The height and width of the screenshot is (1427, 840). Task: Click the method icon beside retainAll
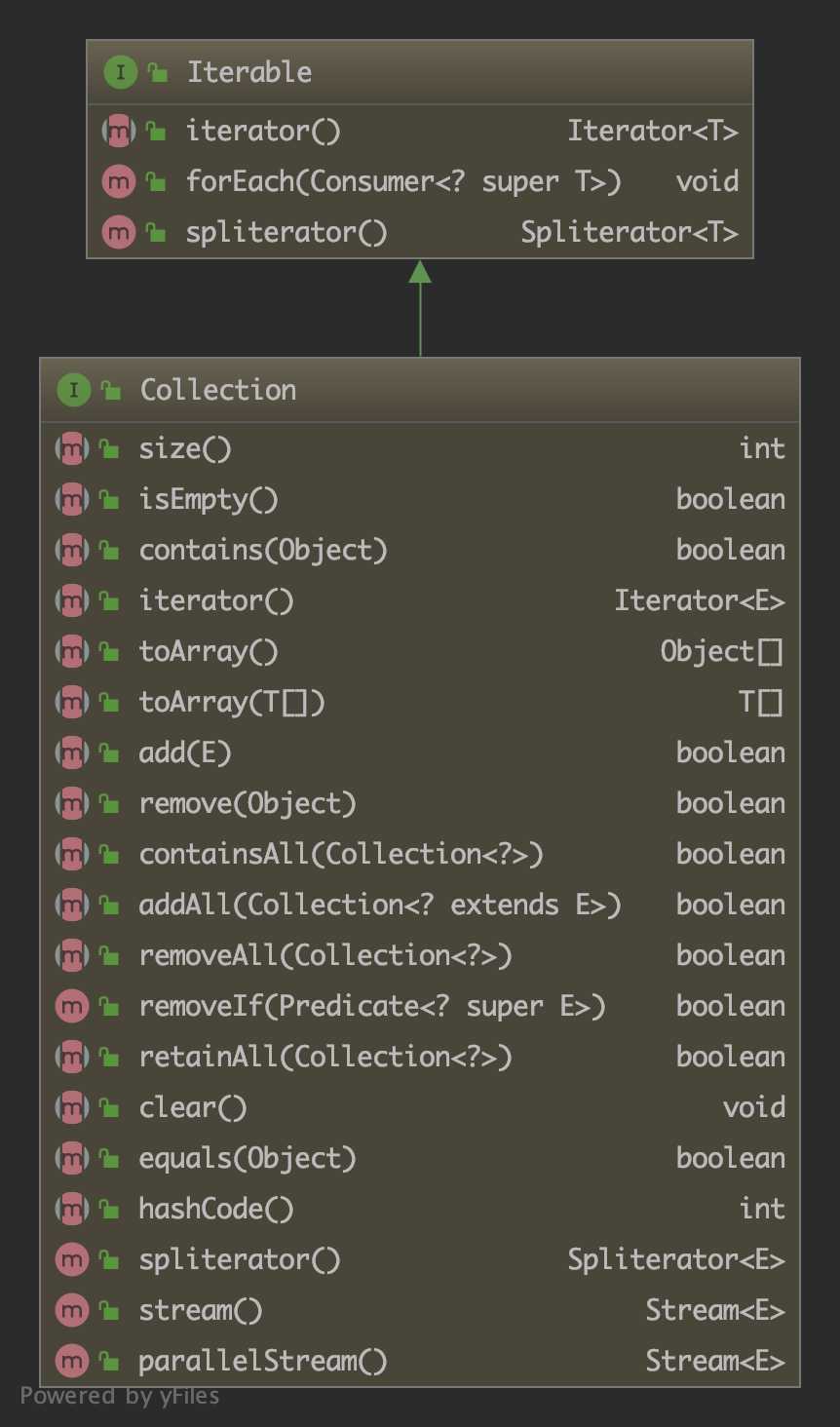[72, 1057]
